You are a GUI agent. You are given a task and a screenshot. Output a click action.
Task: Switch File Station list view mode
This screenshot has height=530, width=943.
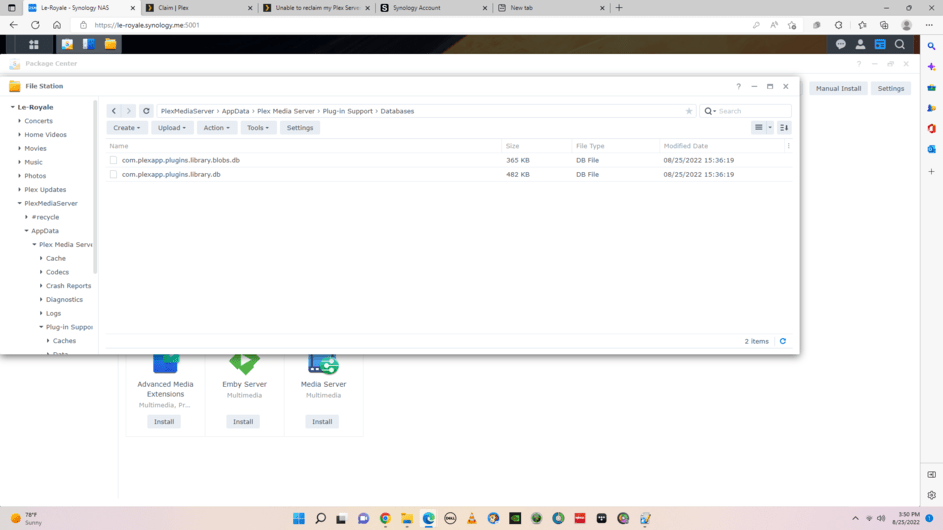pyautogui.click(x=759, y=128)
